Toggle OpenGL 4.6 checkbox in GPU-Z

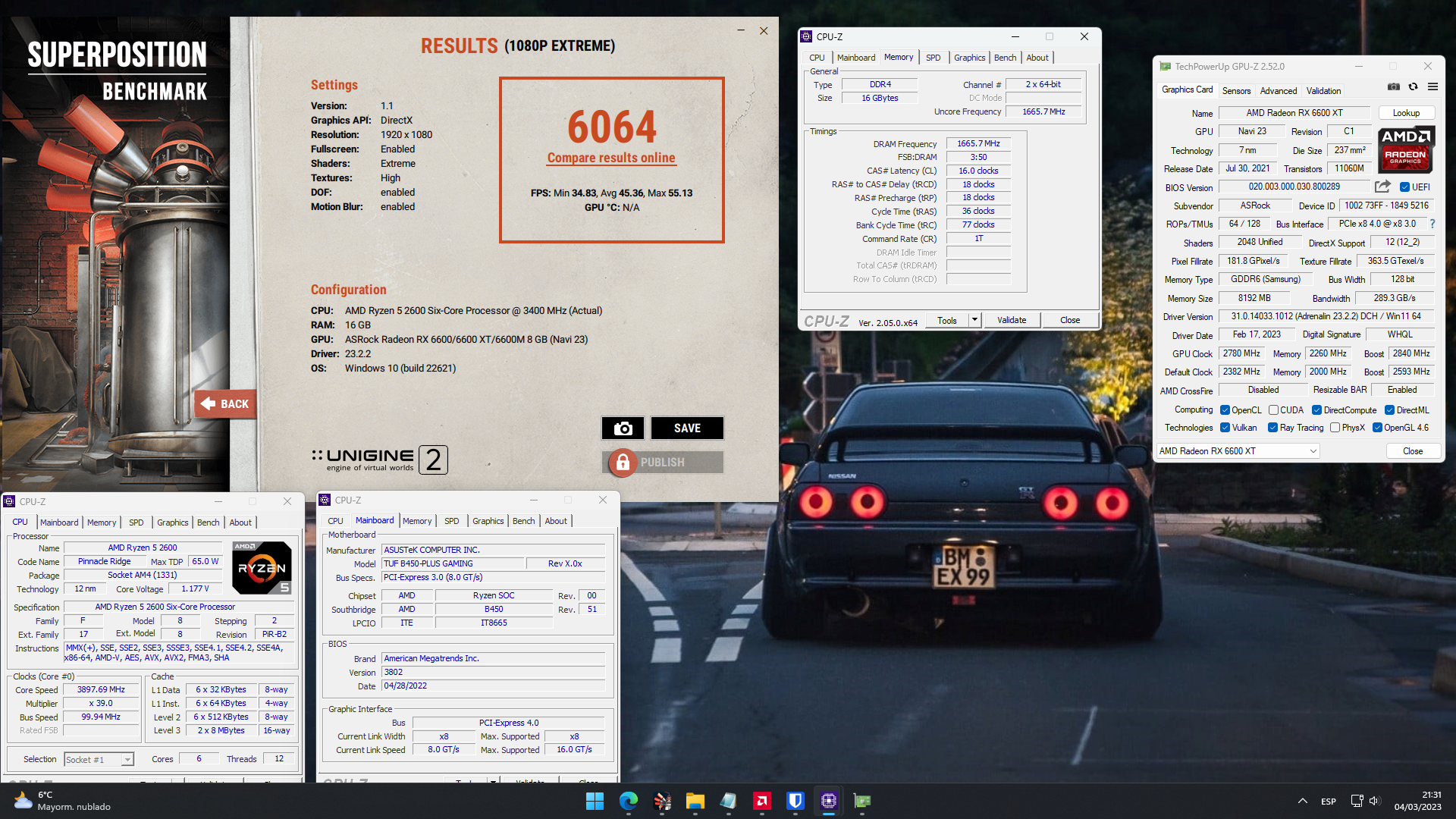pyautogui.click(x=1377, y=428)
